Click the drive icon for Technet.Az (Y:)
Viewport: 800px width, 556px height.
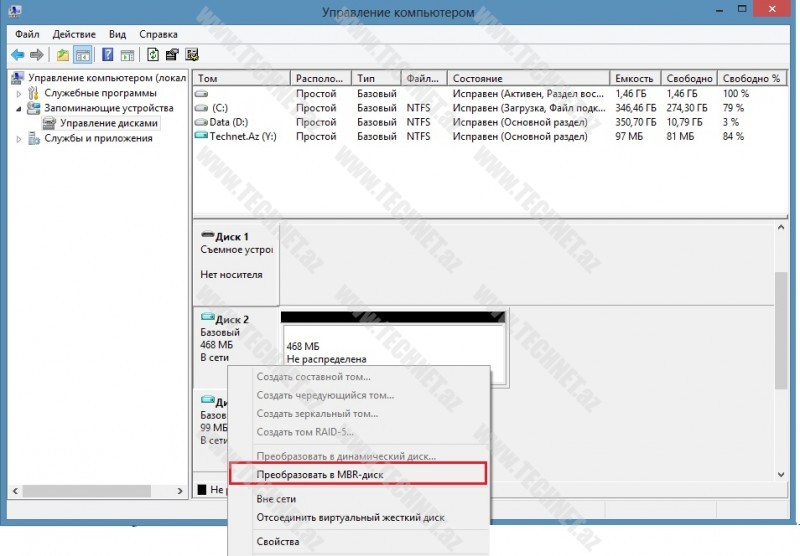(202, 136)
